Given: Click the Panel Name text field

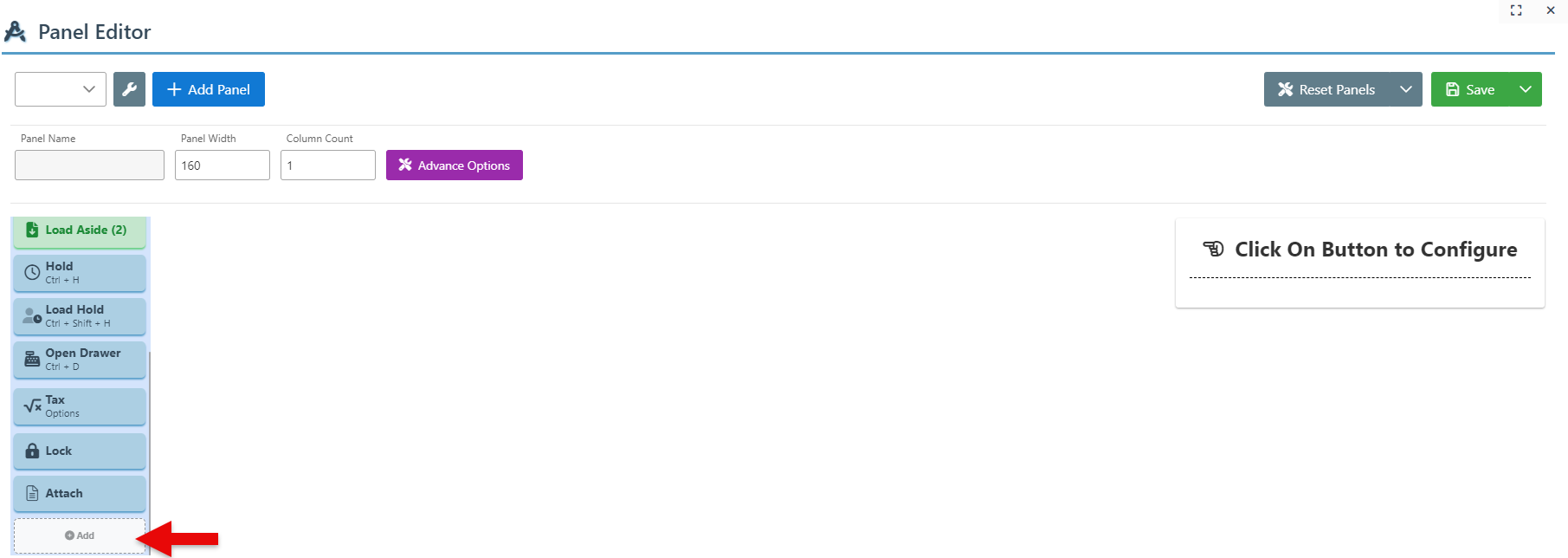Looking at the screenshot, I should point(90,165).
